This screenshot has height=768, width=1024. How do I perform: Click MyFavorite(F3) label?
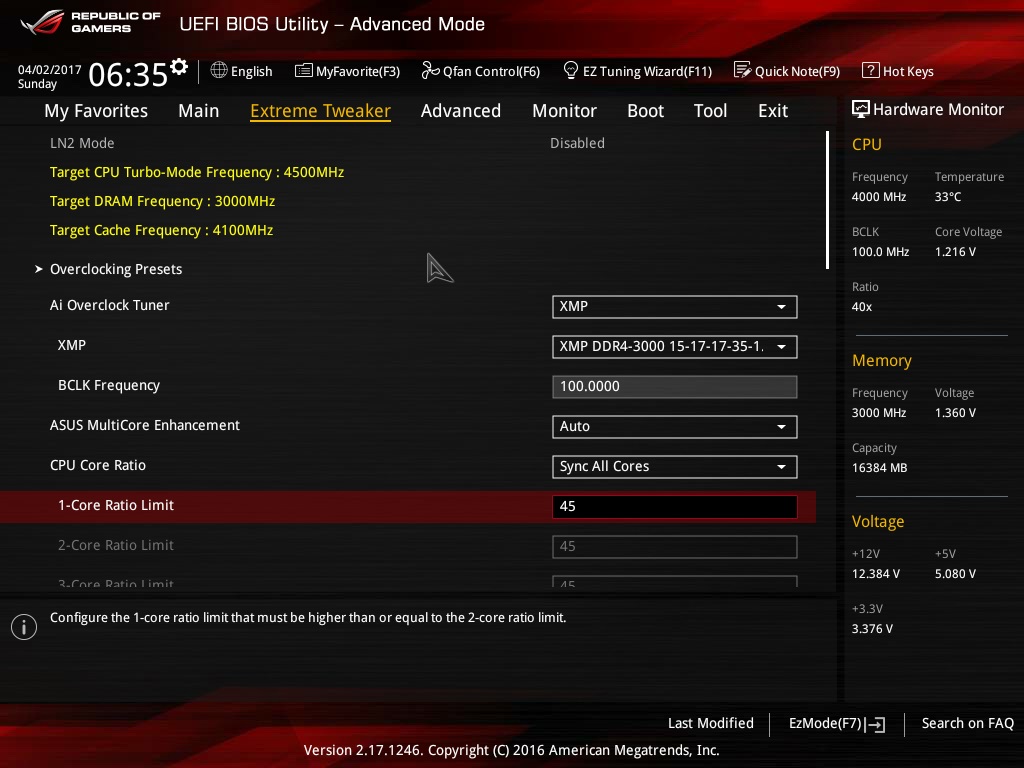tap(358, 71)
